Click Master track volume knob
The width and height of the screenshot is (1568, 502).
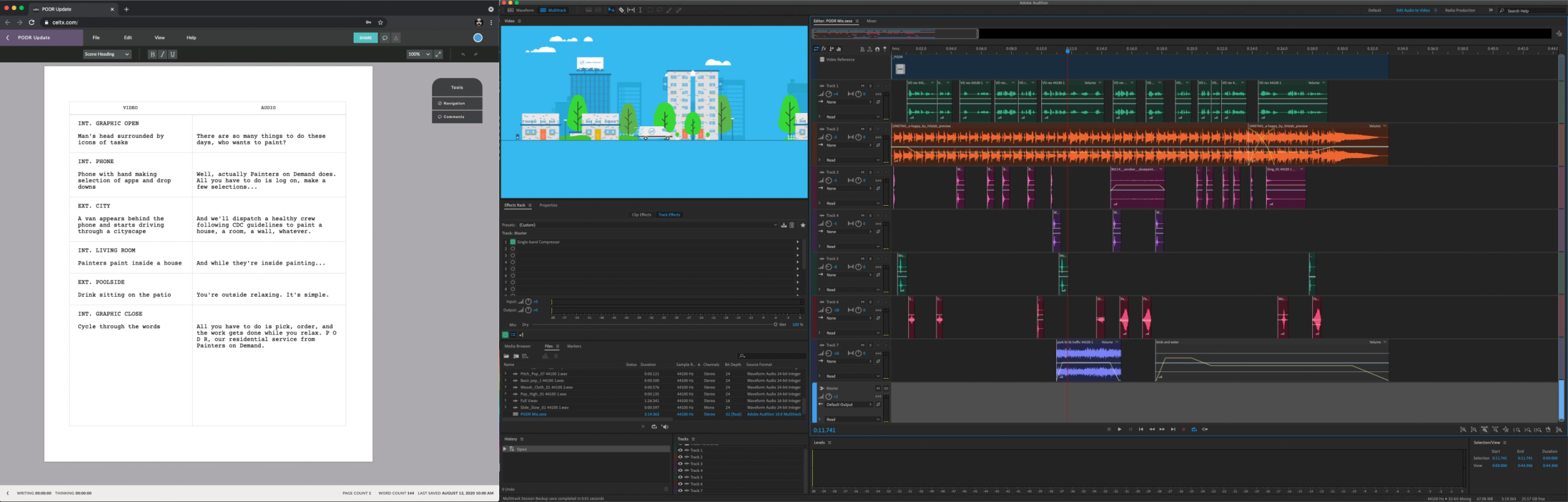[x=829, y=397]
